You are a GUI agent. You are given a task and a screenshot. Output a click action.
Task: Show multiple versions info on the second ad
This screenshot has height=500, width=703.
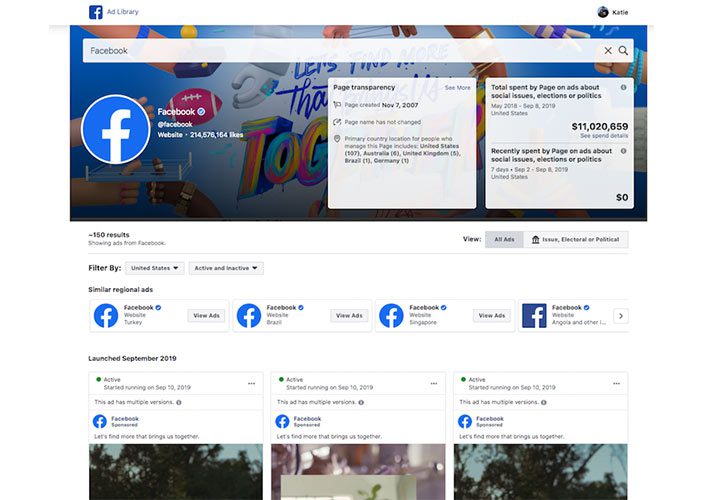click(x=361, y=402)
